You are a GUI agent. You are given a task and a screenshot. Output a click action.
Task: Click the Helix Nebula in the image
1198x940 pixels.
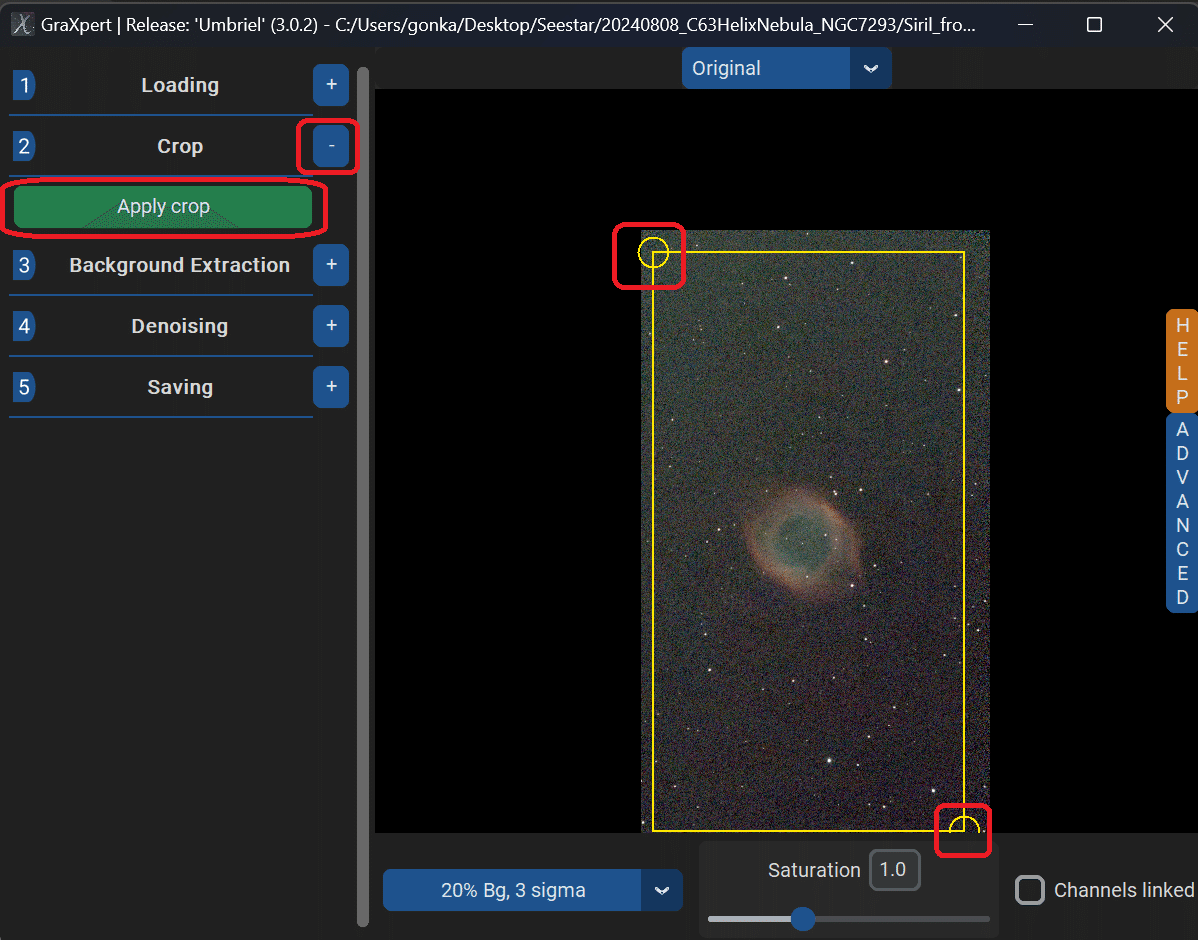(x=802, y=541)
